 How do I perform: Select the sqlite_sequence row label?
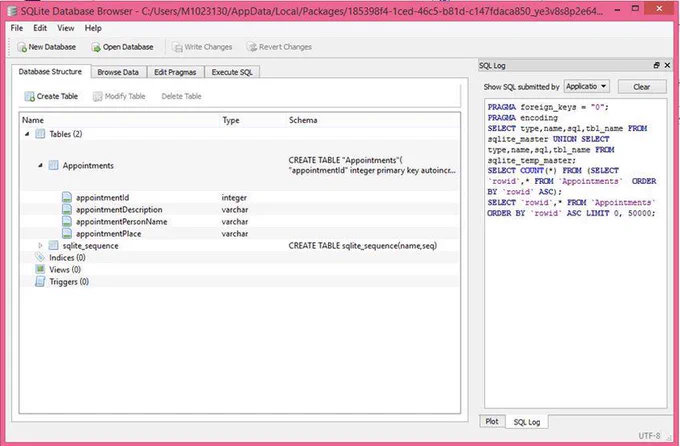(90, 246)
